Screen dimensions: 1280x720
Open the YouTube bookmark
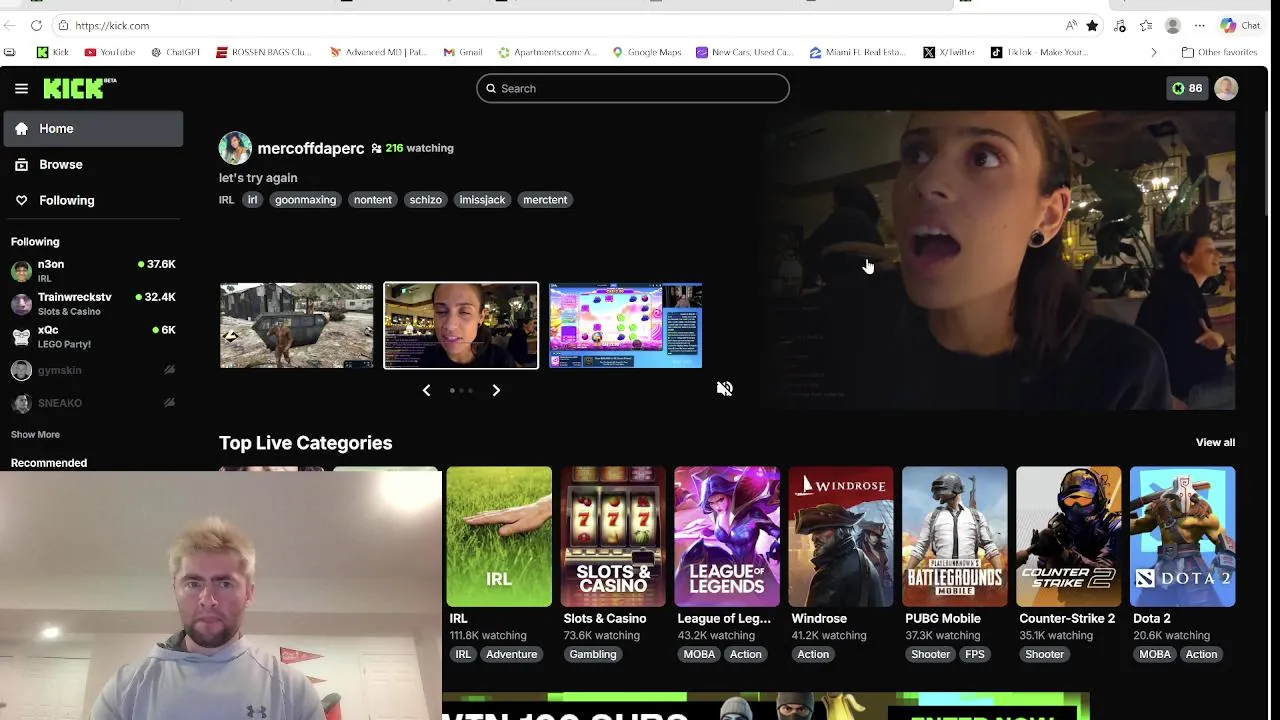(109, 52)
